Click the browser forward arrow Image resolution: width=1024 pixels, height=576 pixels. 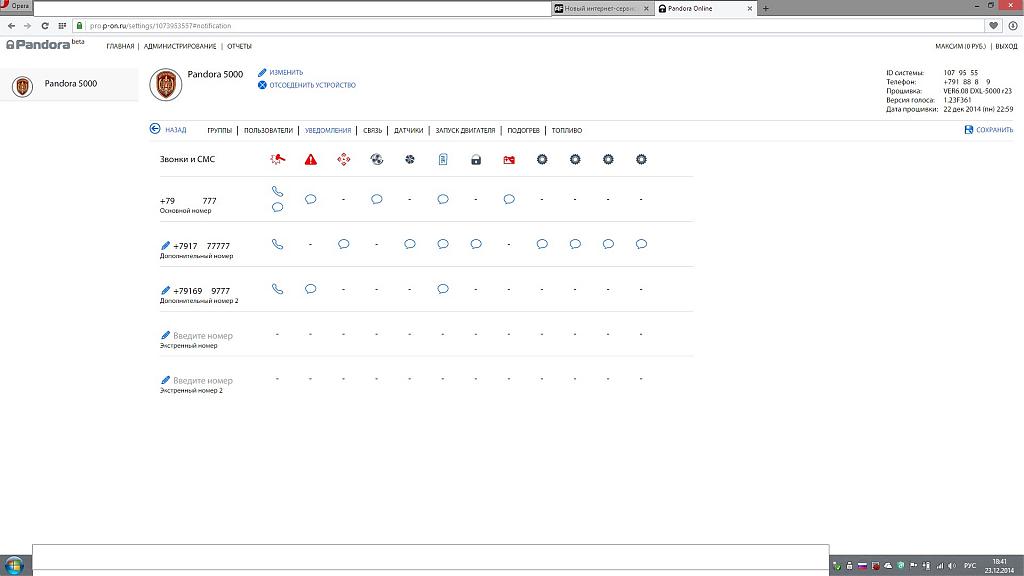coord(27,25)
